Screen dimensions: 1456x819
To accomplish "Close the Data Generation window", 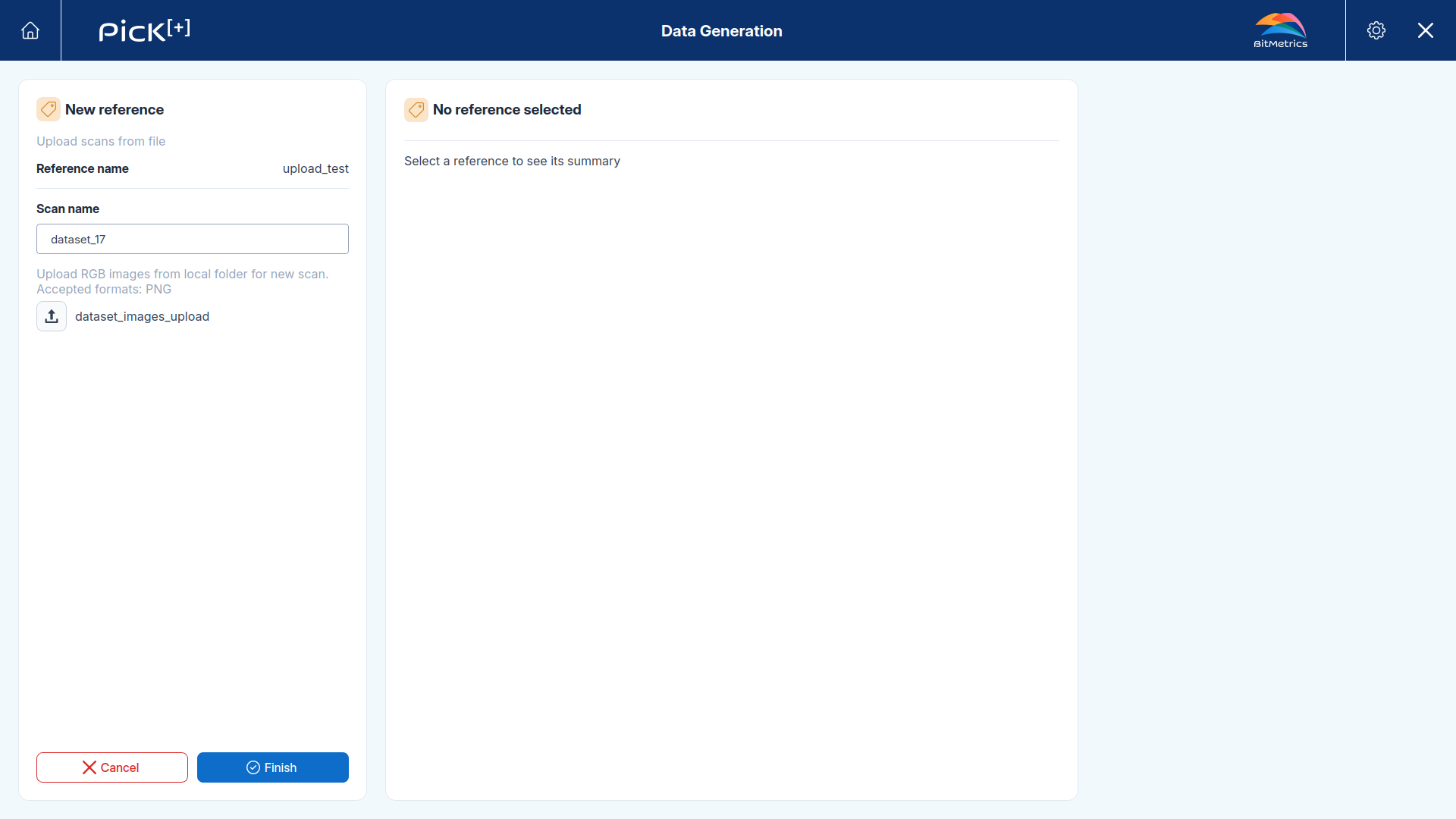I will click(1426, 30).
